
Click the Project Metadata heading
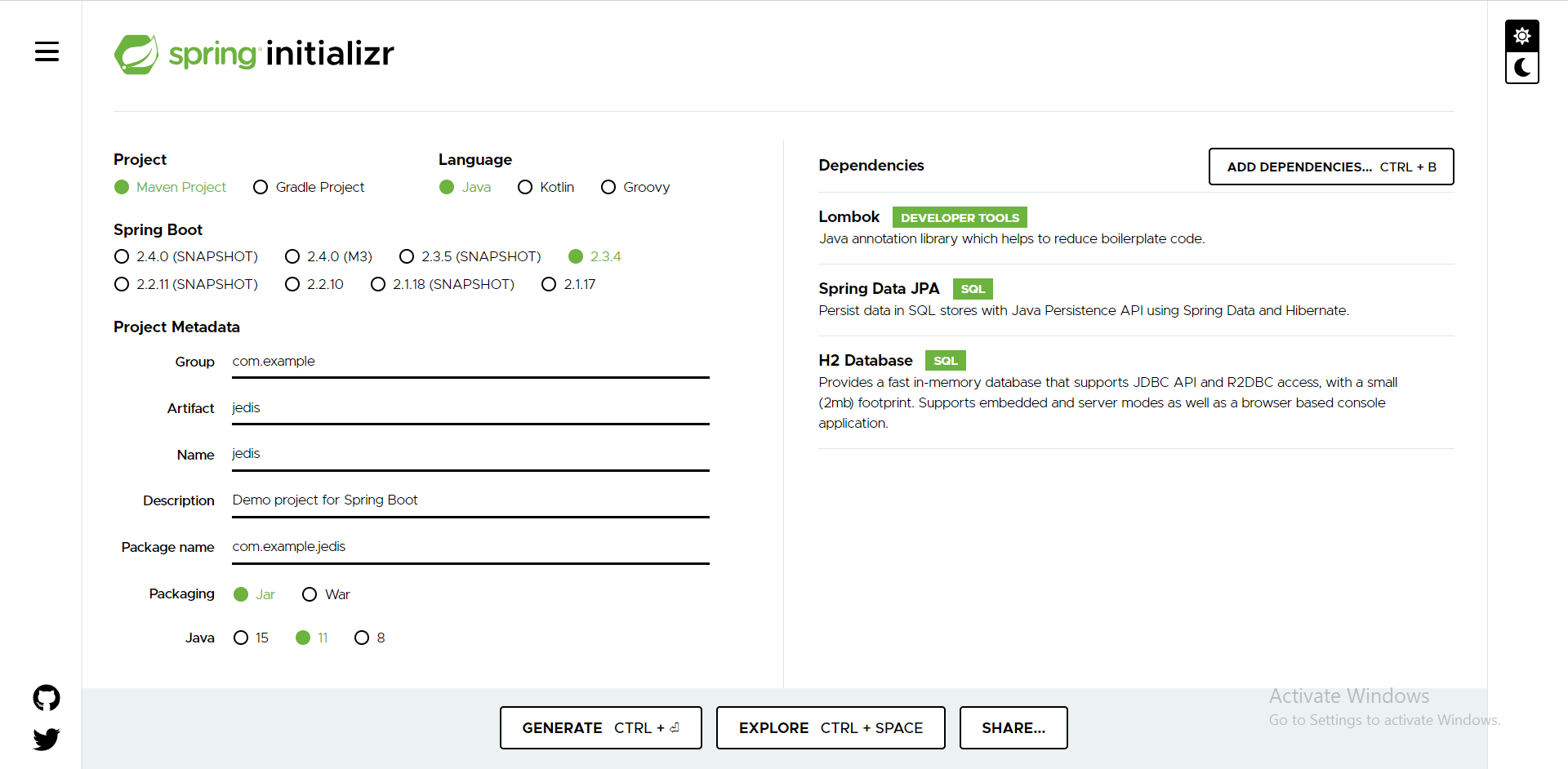176,327
